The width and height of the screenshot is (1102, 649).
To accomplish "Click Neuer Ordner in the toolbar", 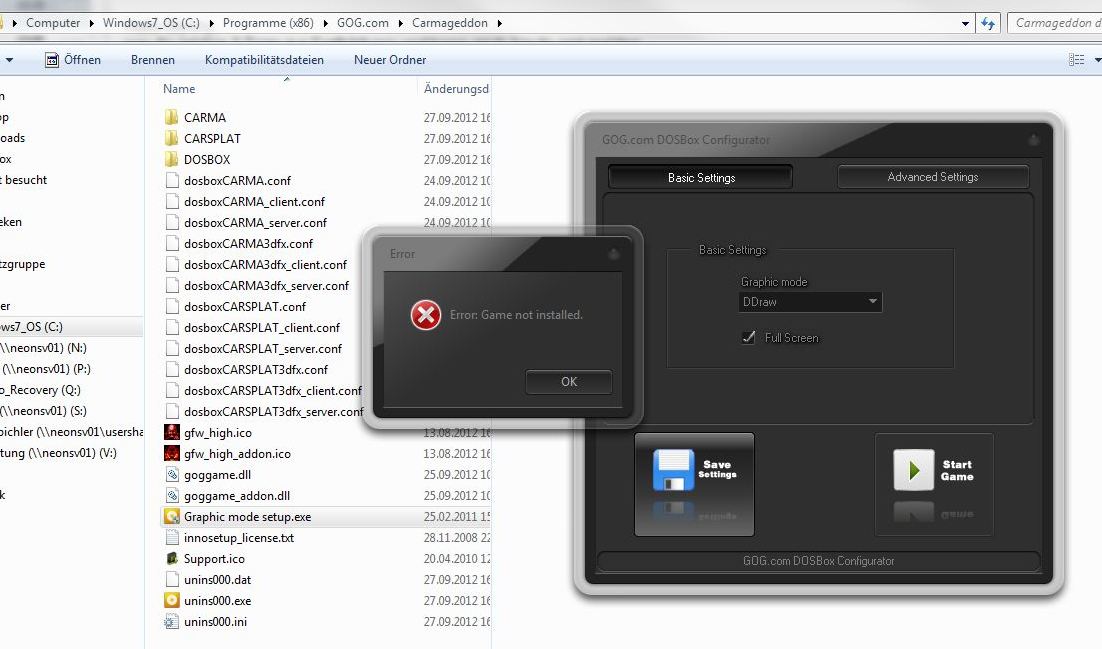I will 390,60.
